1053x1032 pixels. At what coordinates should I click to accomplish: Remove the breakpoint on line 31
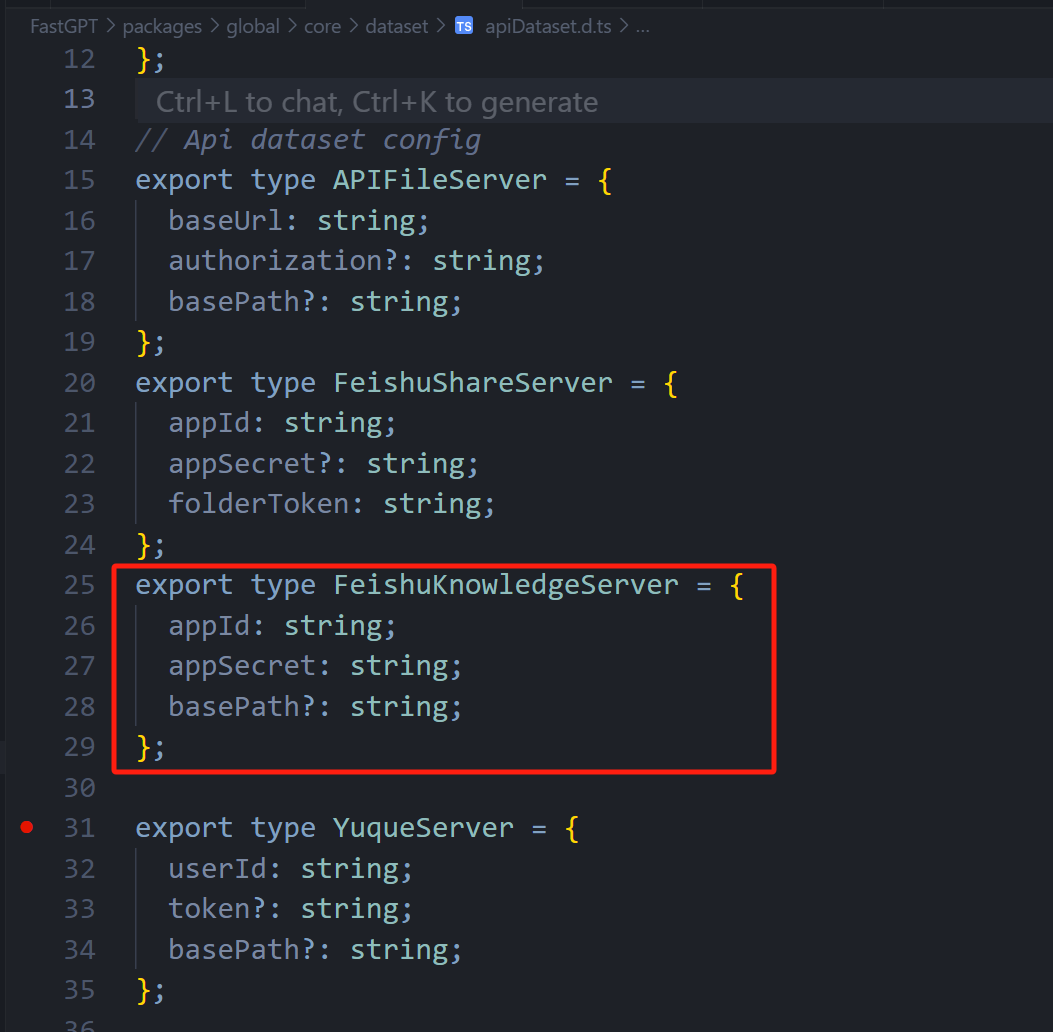click(27, 827)
